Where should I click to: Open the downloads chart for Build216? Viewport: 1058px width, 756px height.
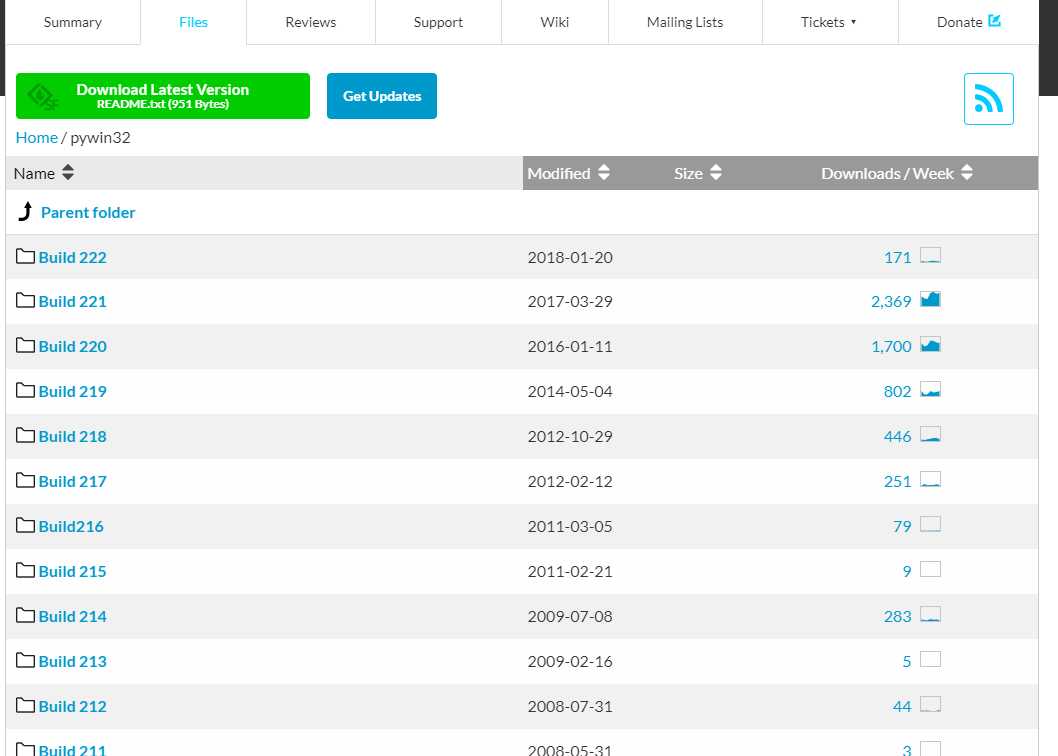click(x=930, y=524)
